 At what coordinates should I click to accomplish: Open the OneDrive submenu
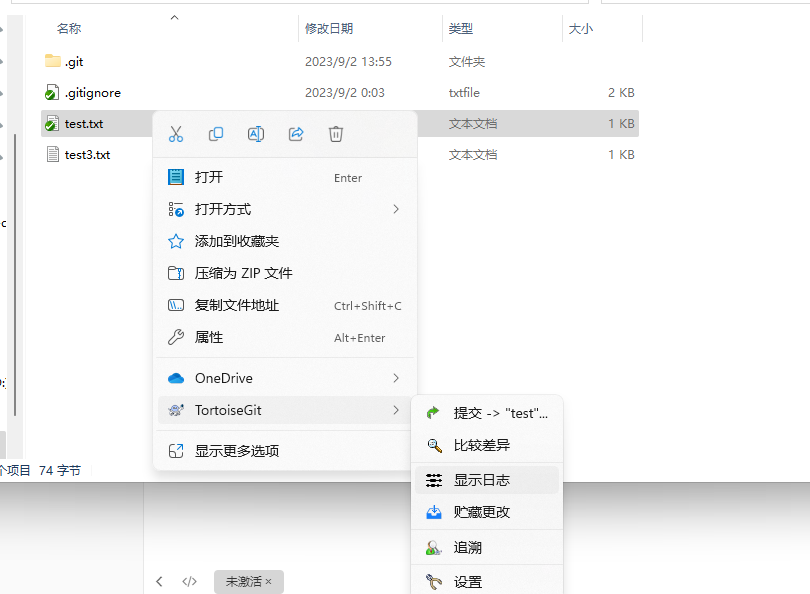[x=285, y=378]
